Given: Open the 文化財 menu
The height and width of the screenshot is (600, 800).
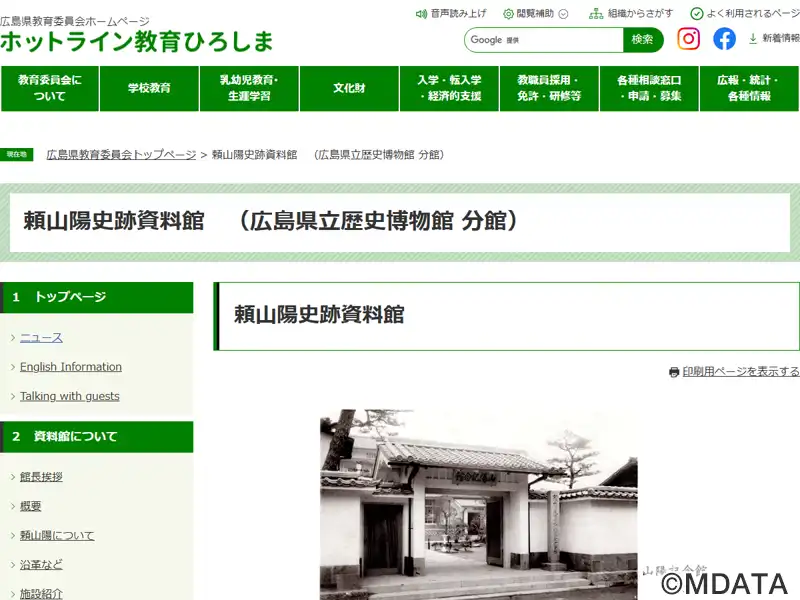Looking at the screenshot, I should (349, 88).
